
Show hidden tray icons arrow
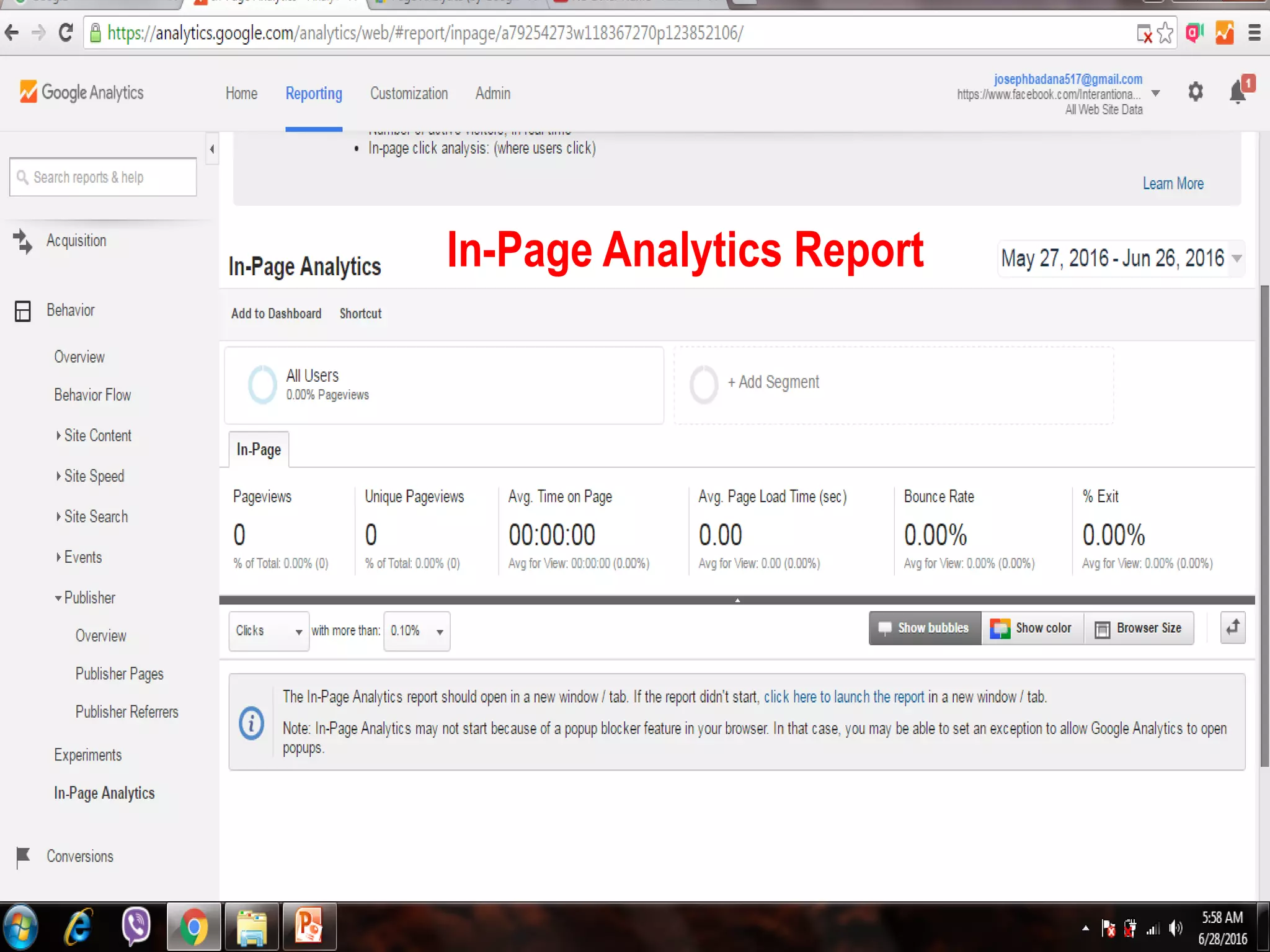(x=1085, y=928)
